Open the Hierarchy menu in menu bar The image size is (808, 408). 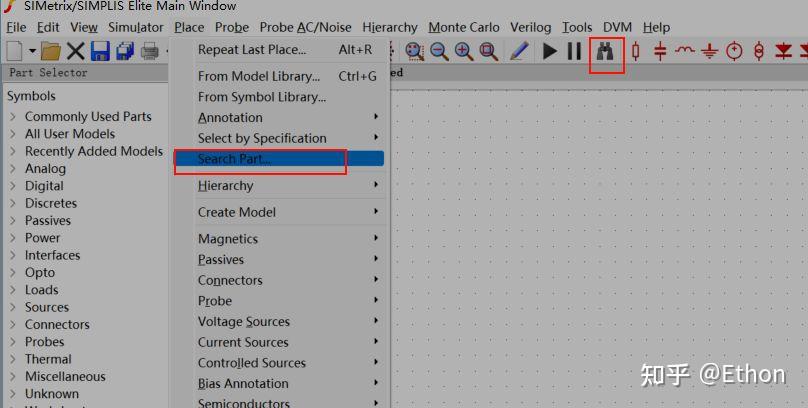pyautogui.click(x=390, y=27)
